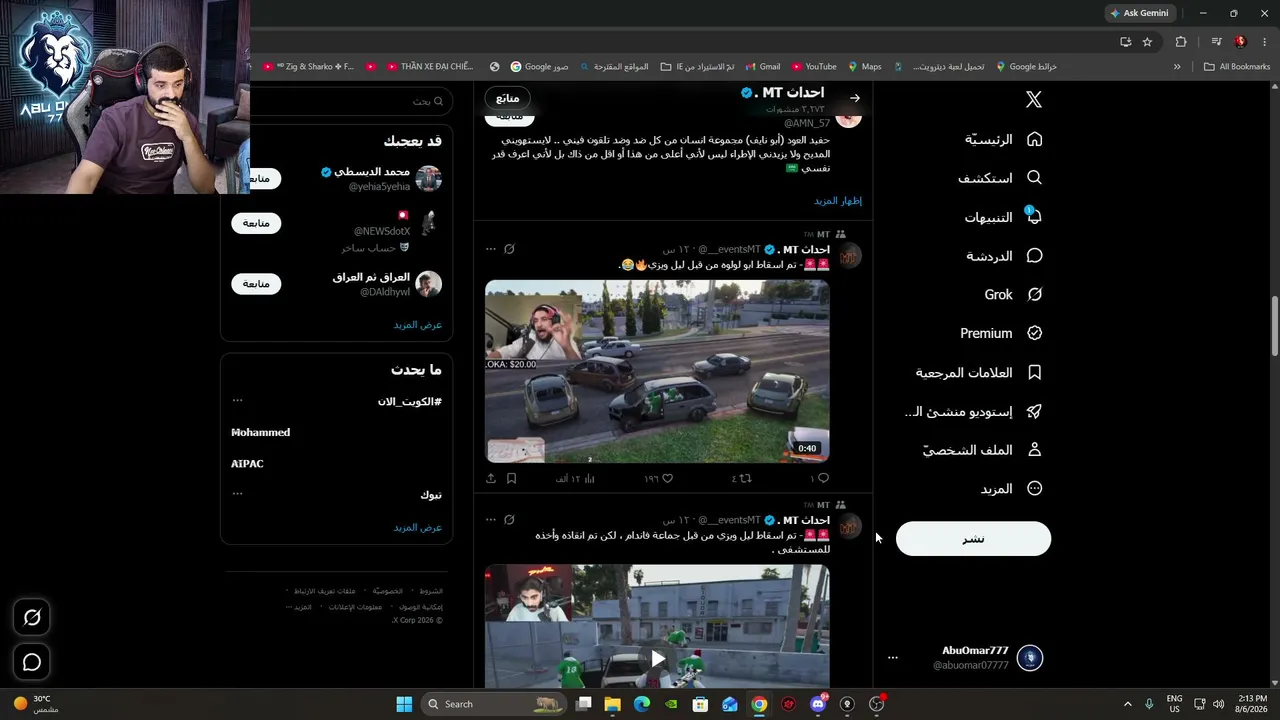The image size is (1280, 720).
Task: Click الشروط terms footer link
Action: coord(431,591)
